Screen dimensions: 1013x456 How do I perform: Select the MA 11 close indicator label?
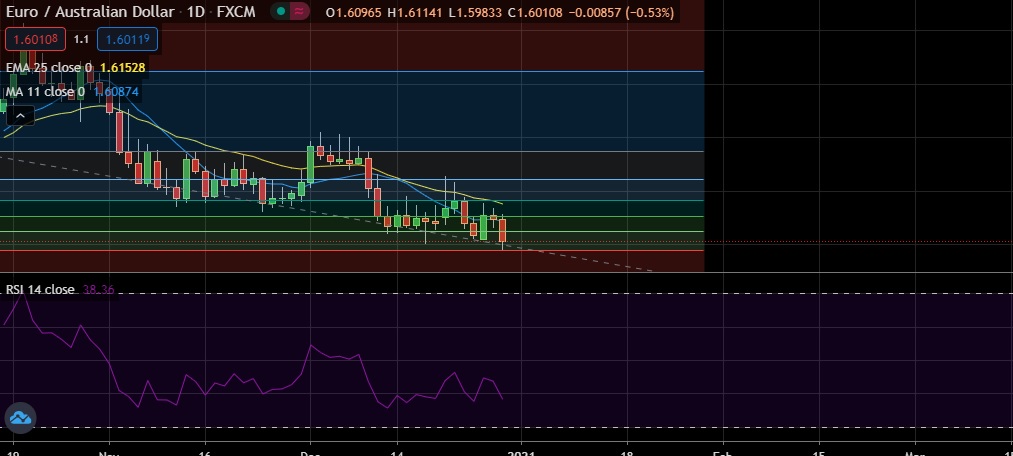45,92
